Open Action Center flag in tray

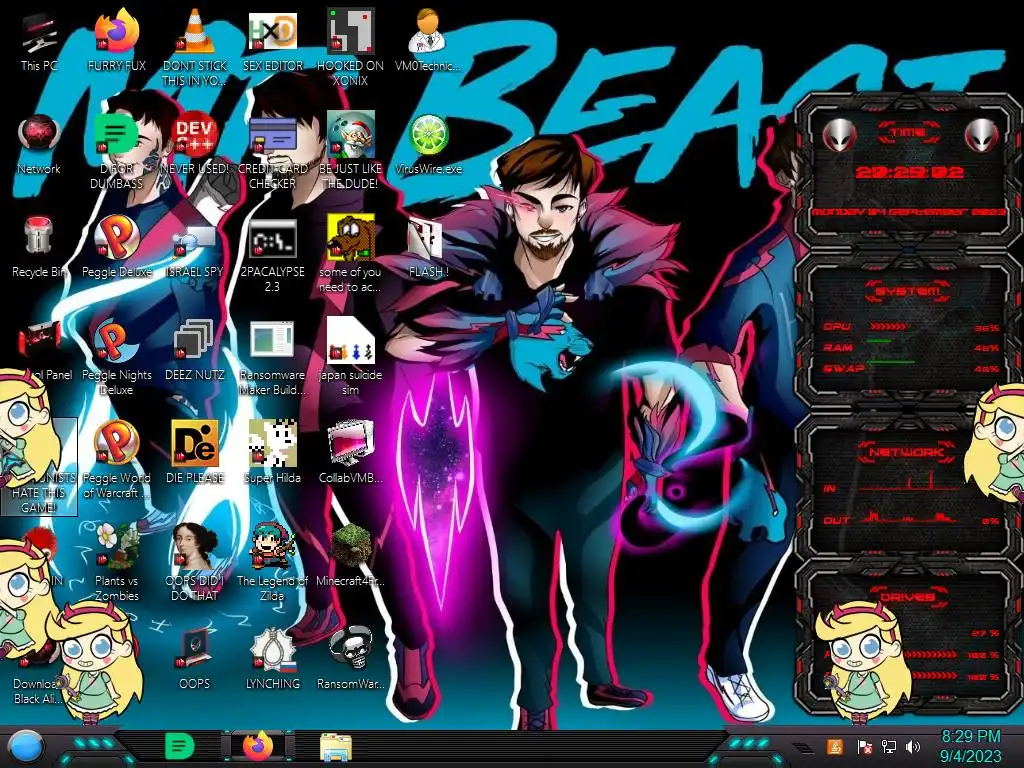(x=864, y=747)
